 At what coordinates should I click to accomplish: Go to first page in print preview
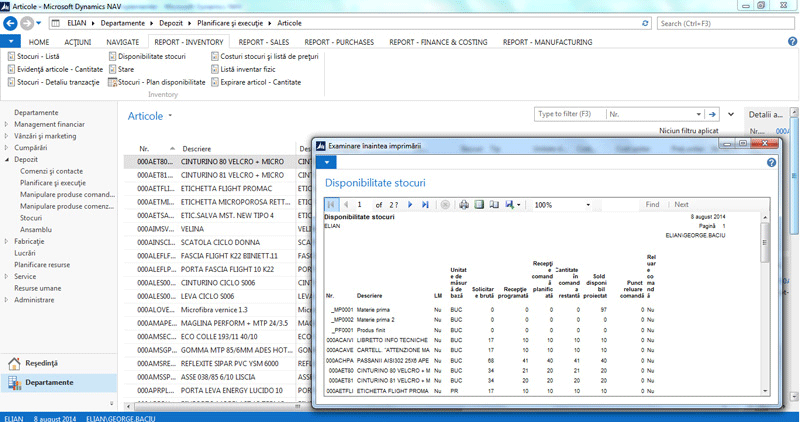331,204
